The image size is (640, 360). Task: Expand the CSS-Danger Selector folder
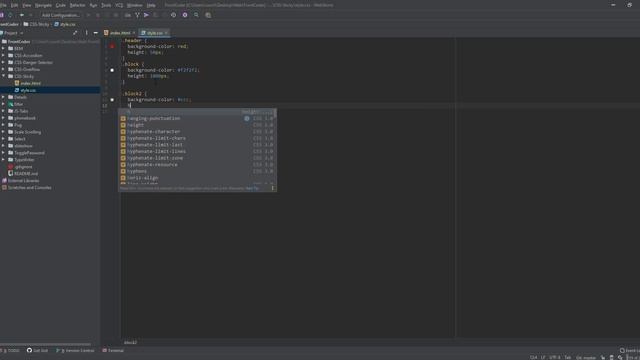click(3, 62)
